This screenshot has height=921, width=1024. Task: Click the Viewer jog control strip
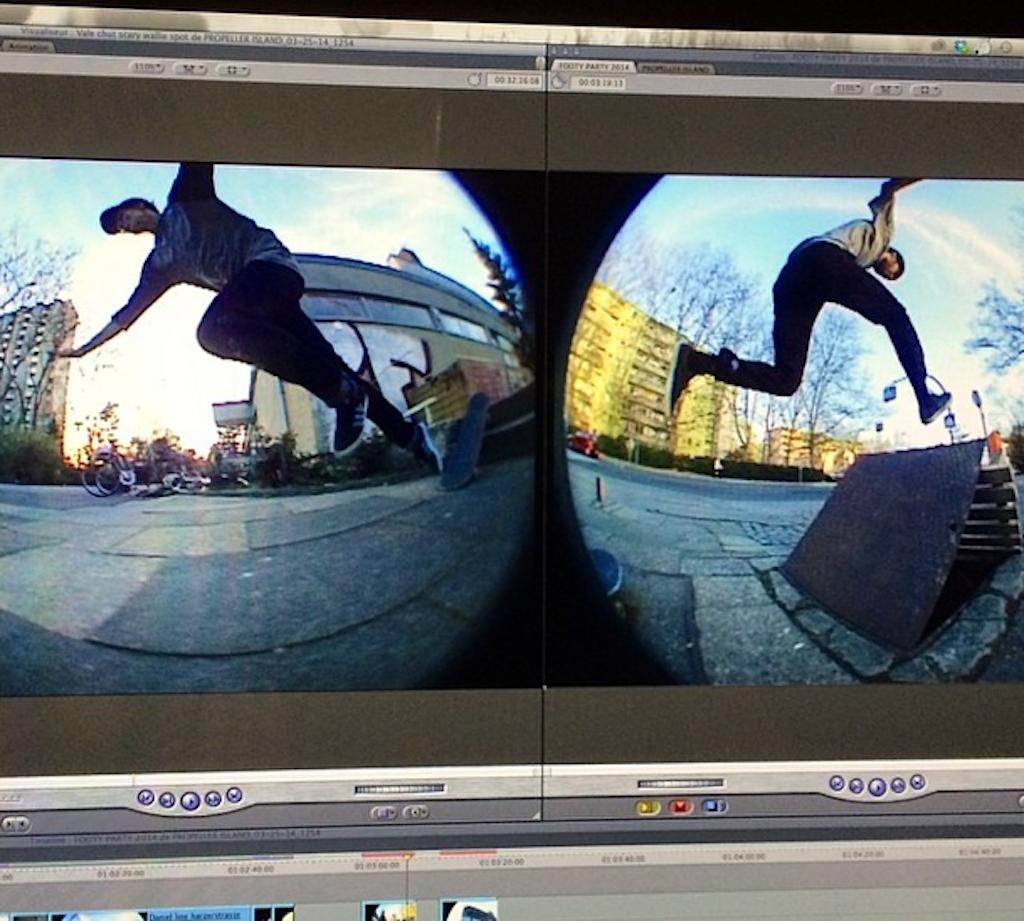pyautogui.click(x=400, y=789)
